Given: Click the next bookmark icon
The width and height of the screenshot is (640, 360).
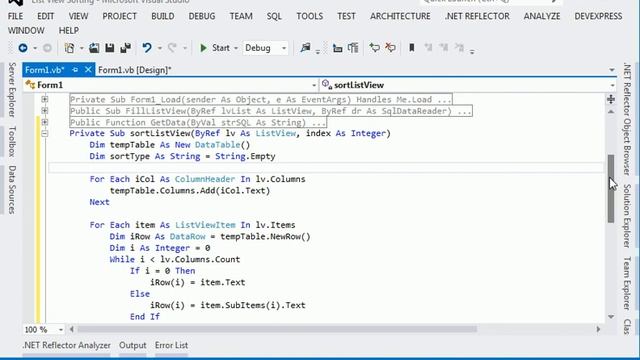Looking at the screenshot, I should tap(444, 48).
